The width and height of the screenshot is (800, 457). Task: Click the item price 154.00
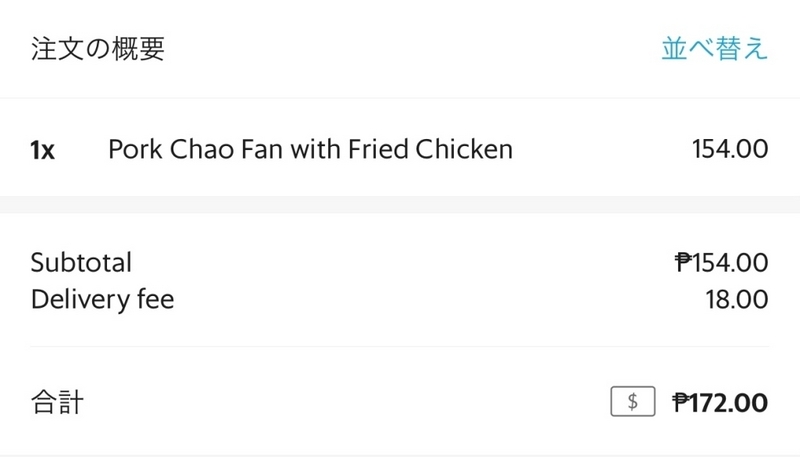(x=730, y=149)
